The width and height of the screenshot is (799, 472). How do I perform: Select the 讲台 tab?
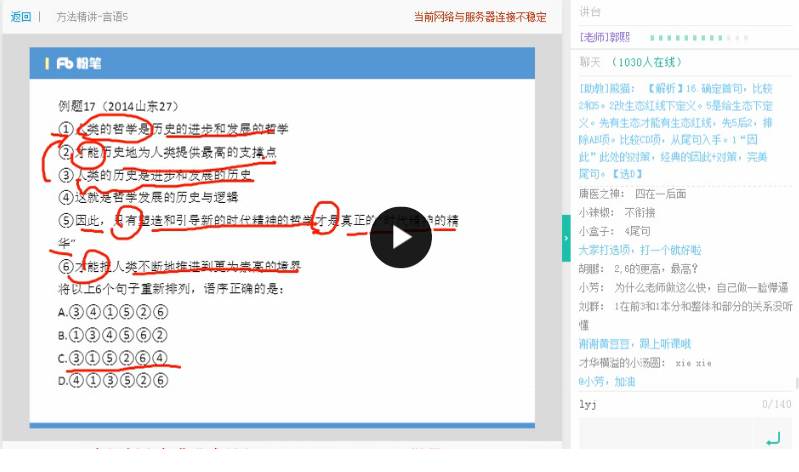[590, 12]
